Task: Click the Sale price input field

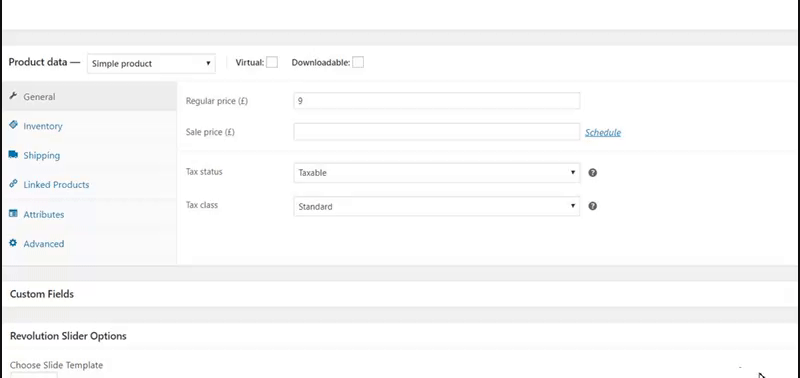Action: pos(437,132)
